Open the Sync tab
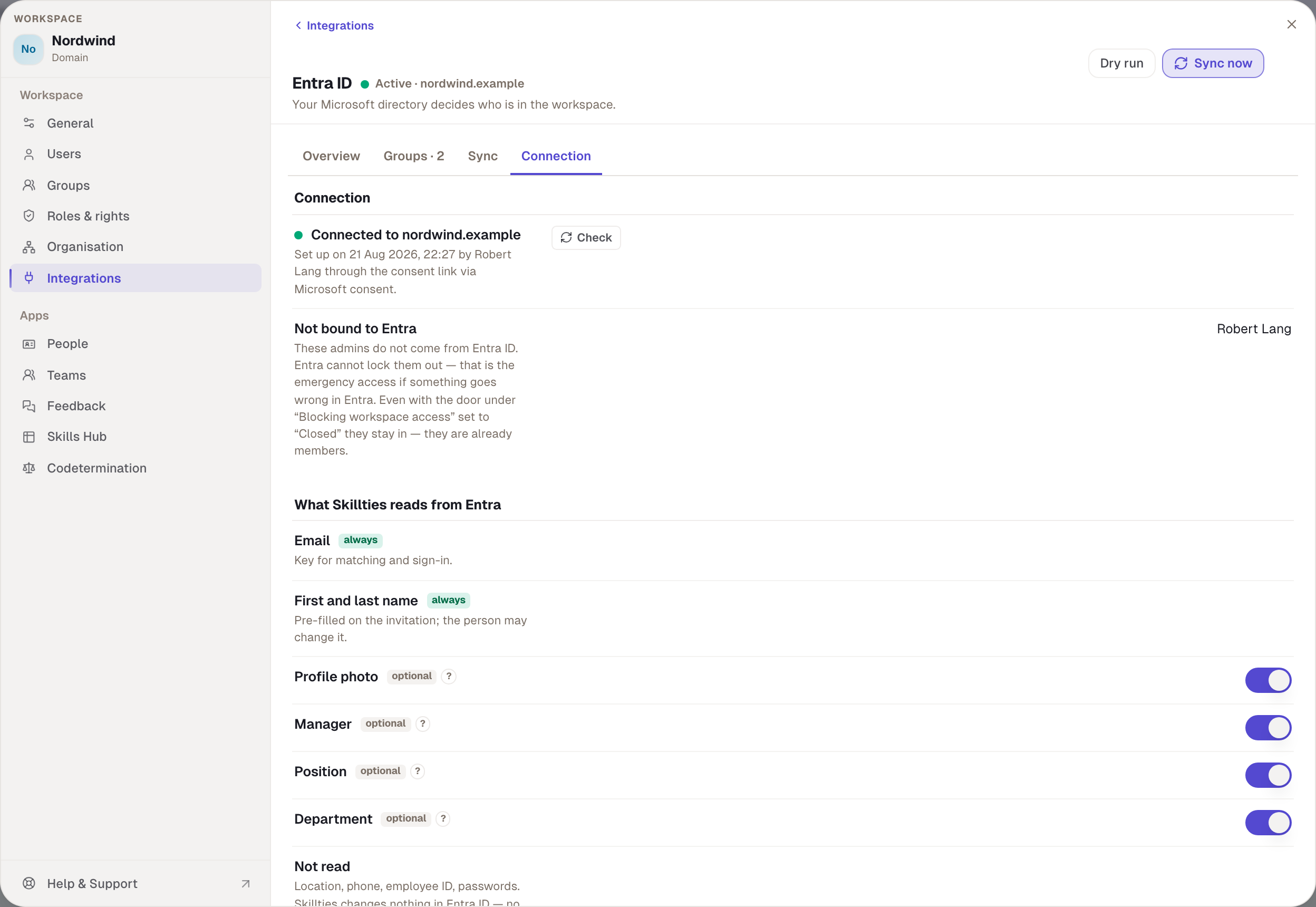This screenshot has width=1316, height=907. pos(482,156)
